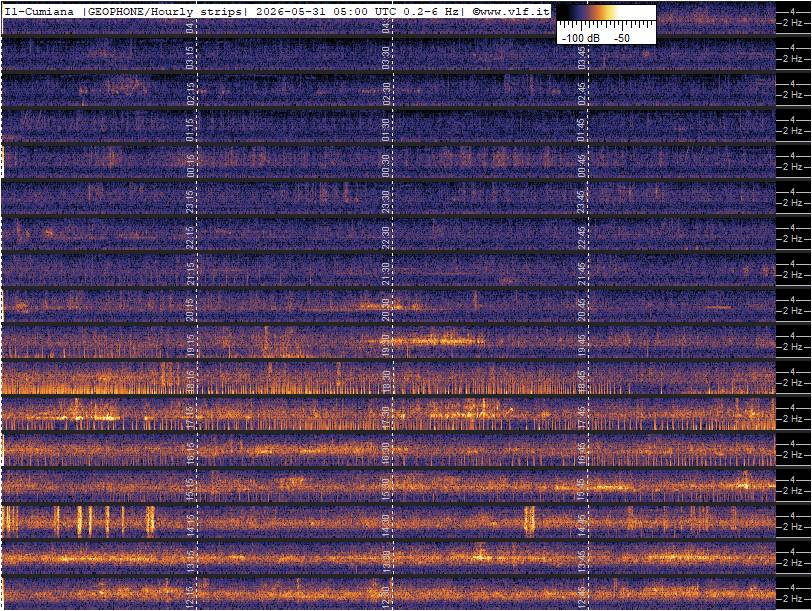This screenshot has width=812, height=611.
Task: Pick the 01:15 strip time label
Action: click(190, 129)
